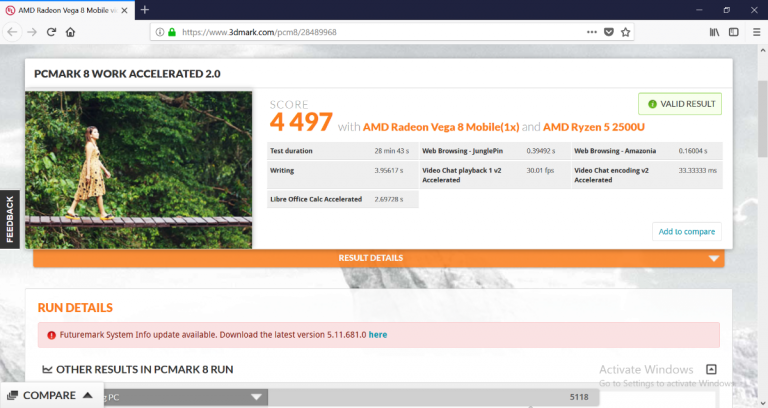Bookmark this page with the star icon
Screen dimensions: 768x408
coord(626,32)
